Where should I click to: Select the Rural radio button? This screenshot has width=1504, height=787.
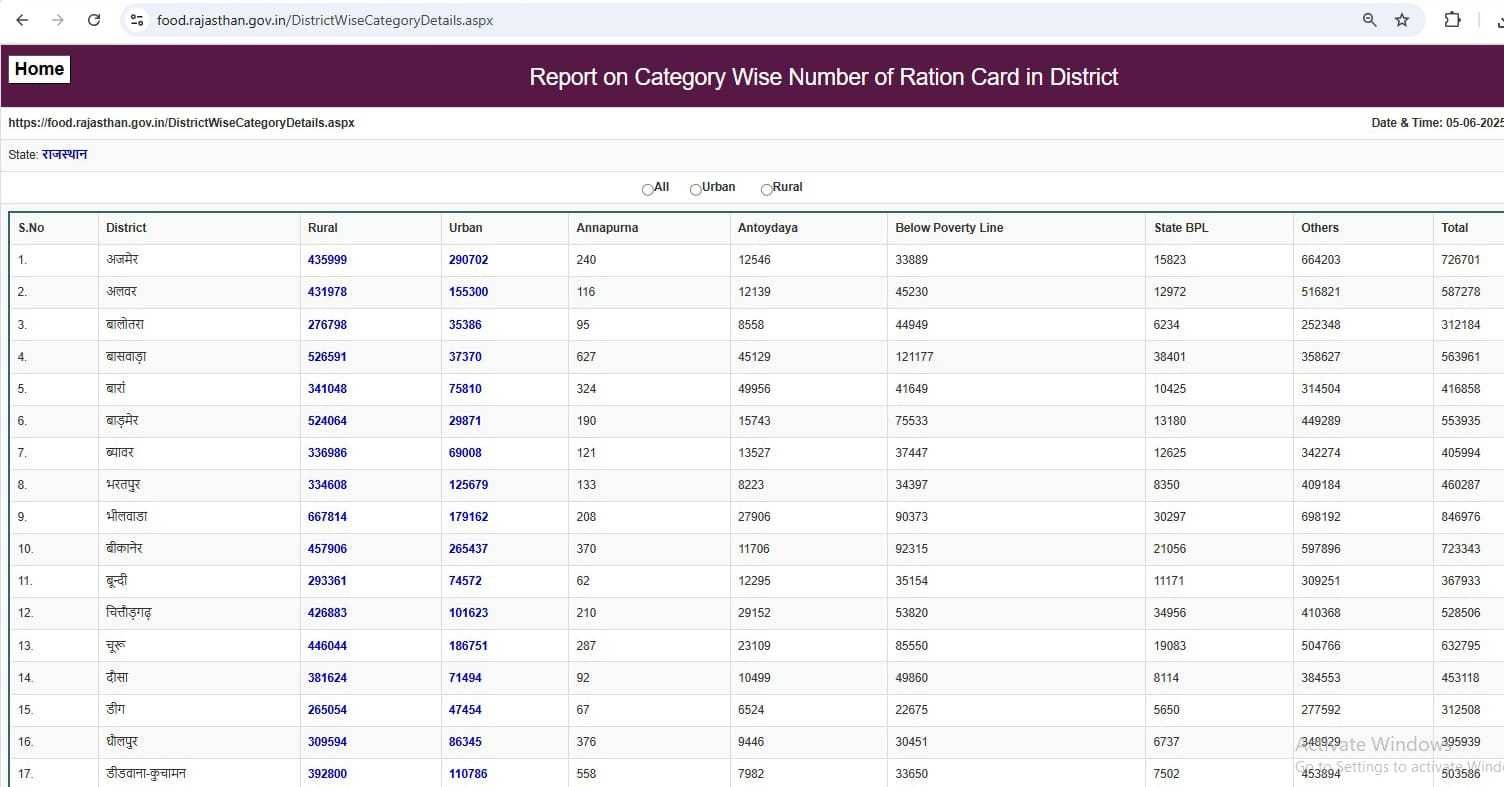click(767, 189)
